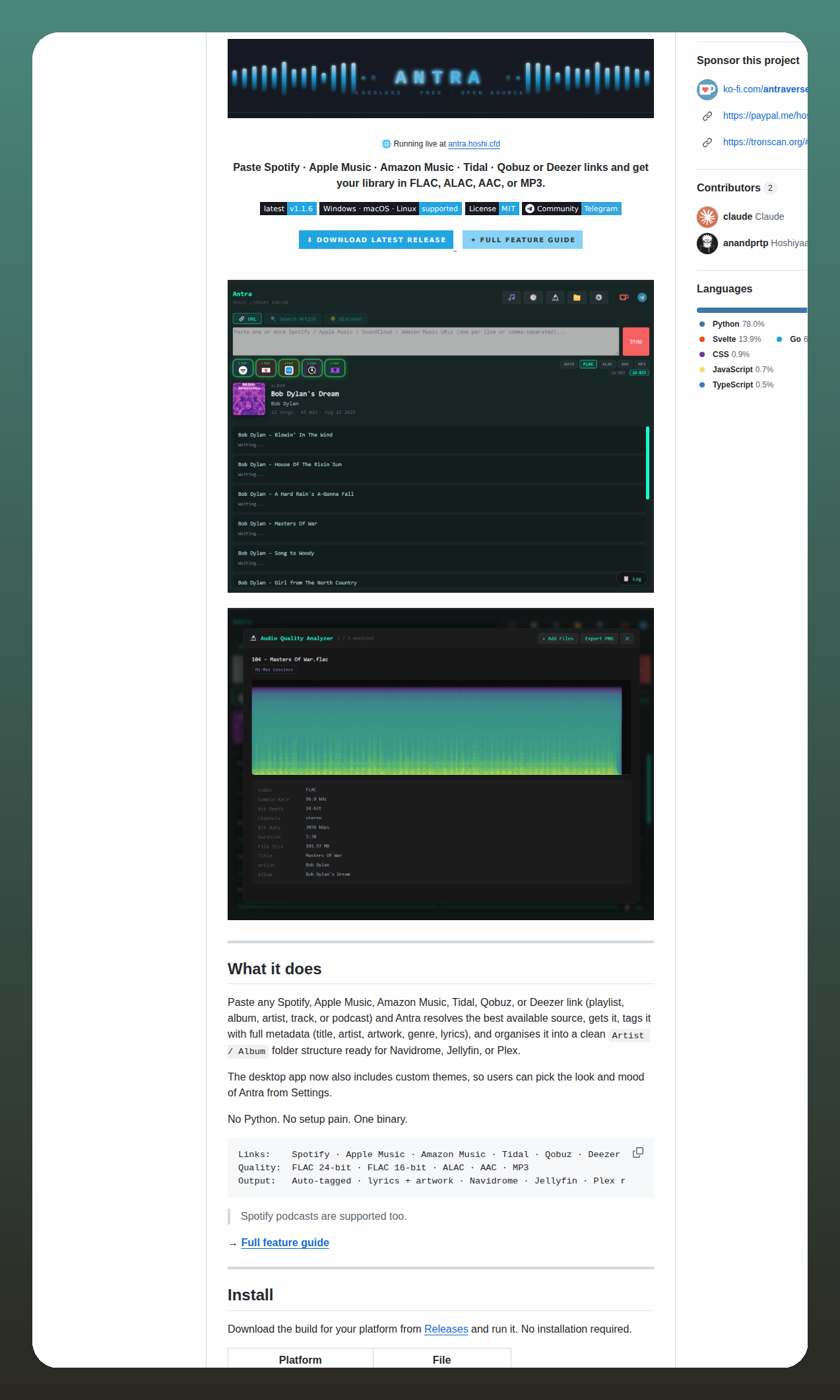
Task: Click blue Telegram icon in Antra toolbar
Action: pos(642,298)
